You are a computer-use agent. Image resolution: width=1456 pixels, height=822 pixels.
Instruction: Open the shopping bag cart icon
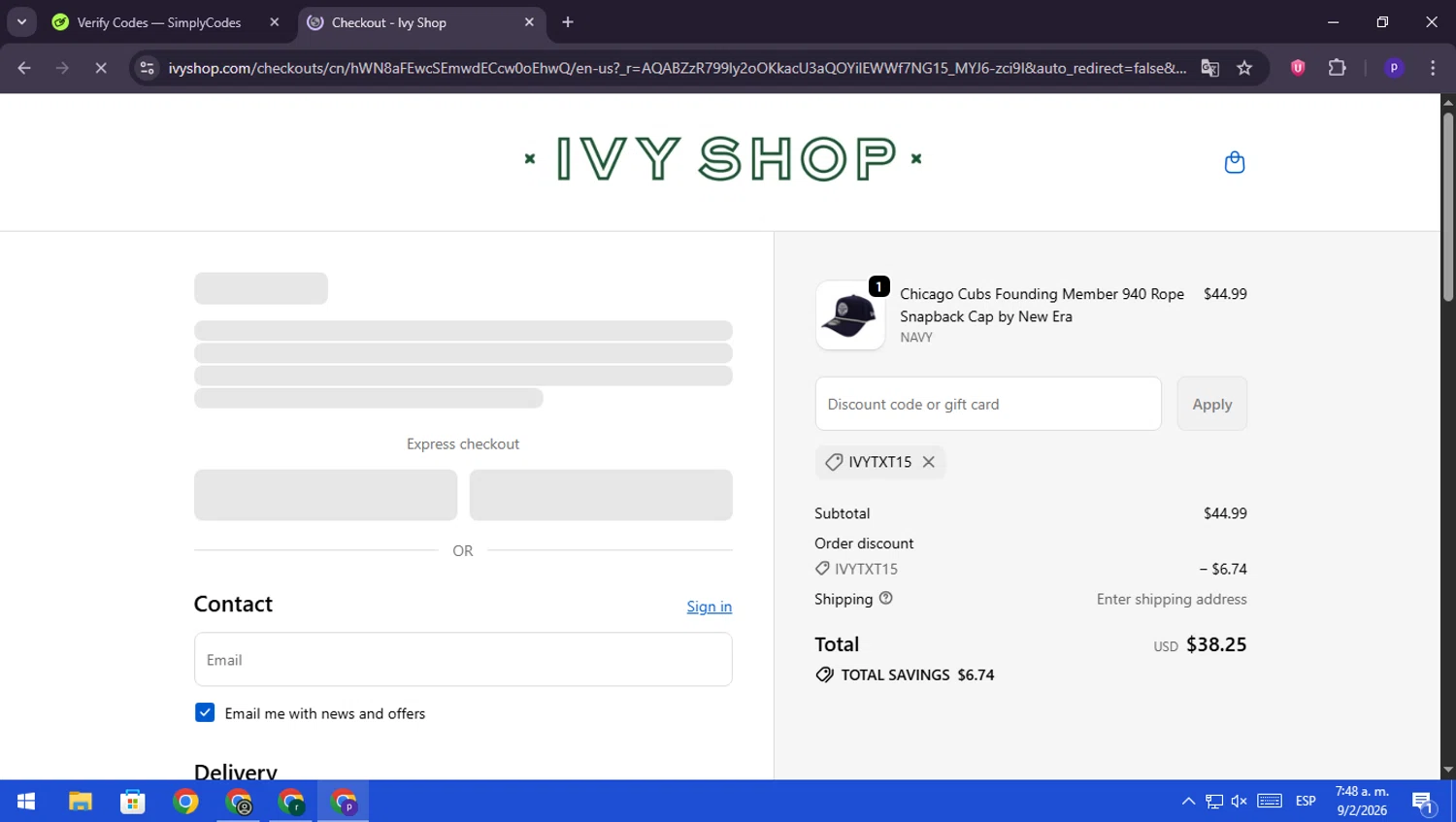pyautogui.click(x=1234, y=162)
